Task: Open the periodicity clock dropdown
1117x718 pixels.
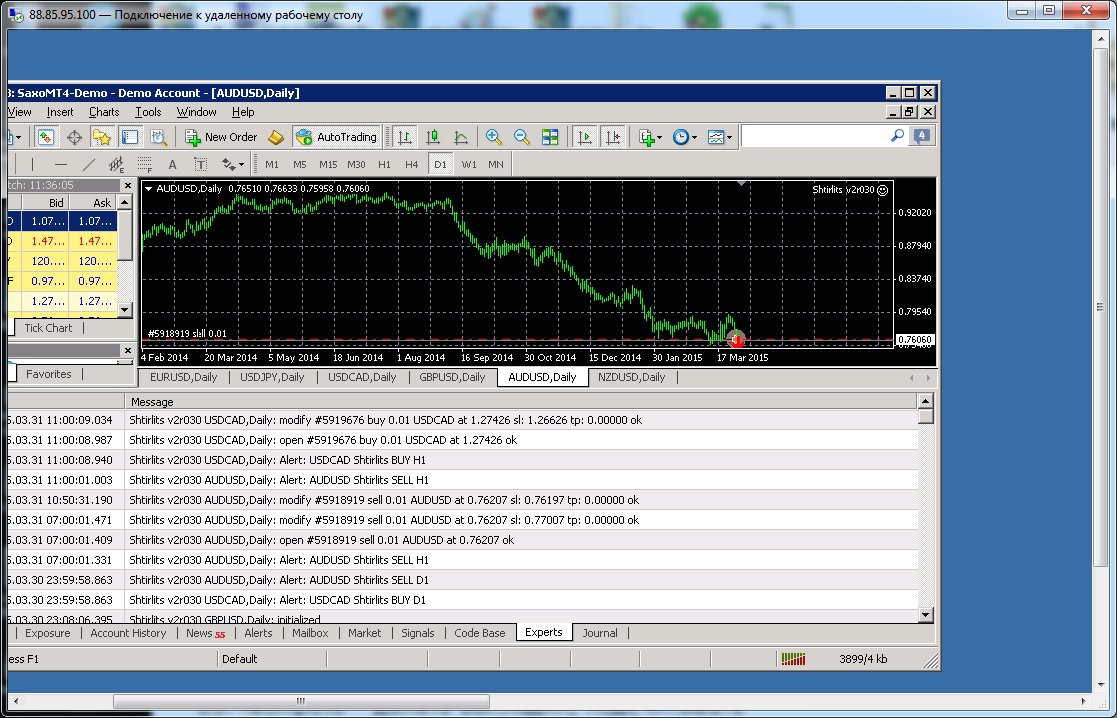Action: click(685, 137)
